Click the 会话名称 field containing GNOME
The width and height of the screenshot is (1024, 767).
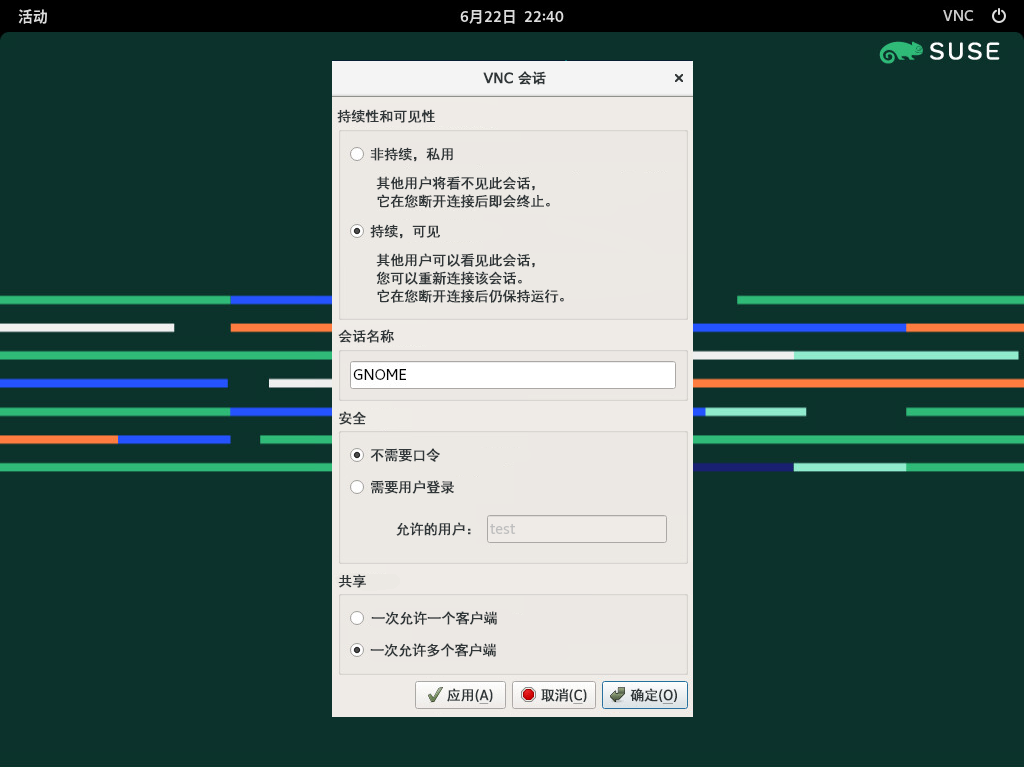tap(512, 375)
